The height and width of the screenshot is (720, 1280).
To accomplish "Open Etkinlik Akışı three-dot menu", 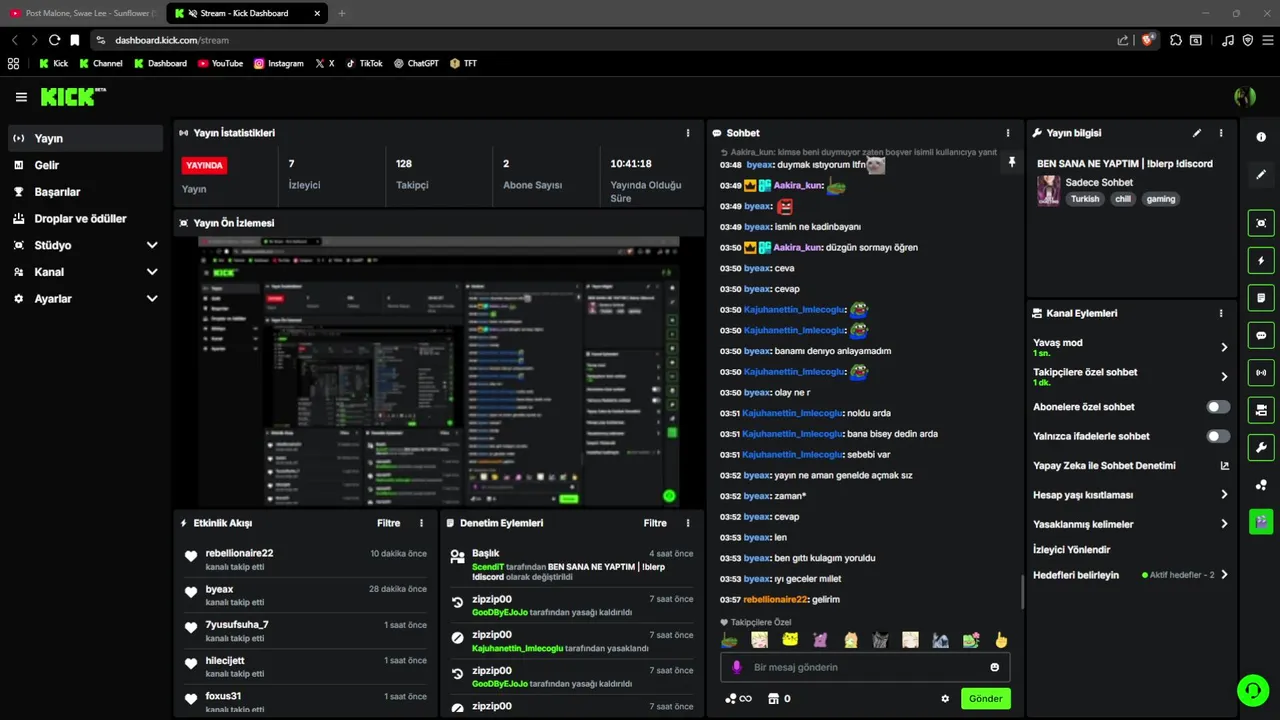I will coord(421,523).
